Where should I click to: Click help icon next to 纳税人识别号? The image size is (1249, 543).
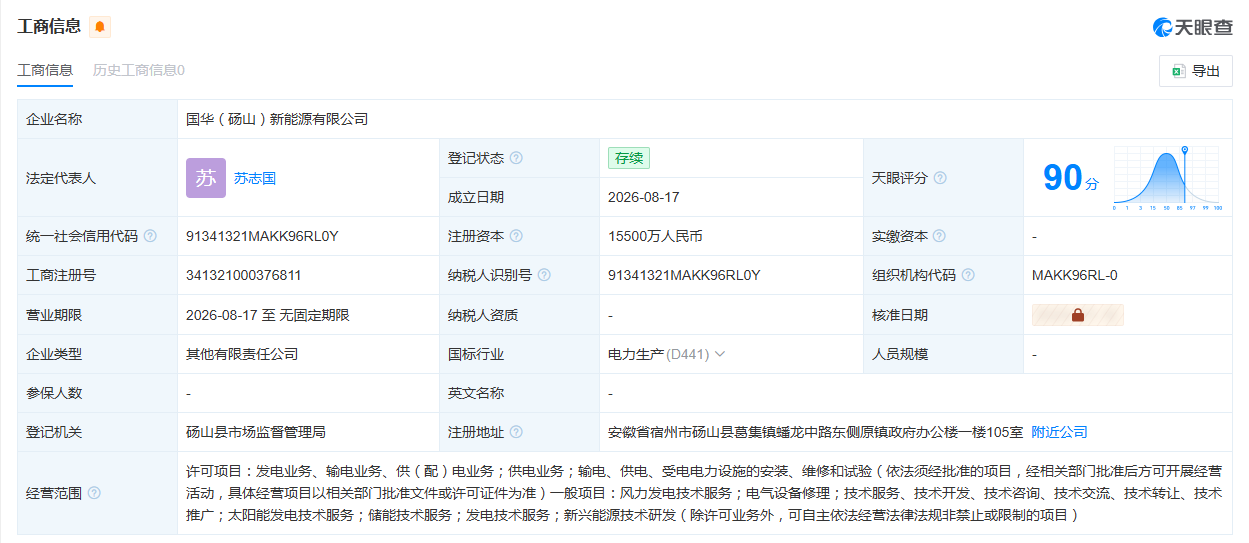coord(544,275)
